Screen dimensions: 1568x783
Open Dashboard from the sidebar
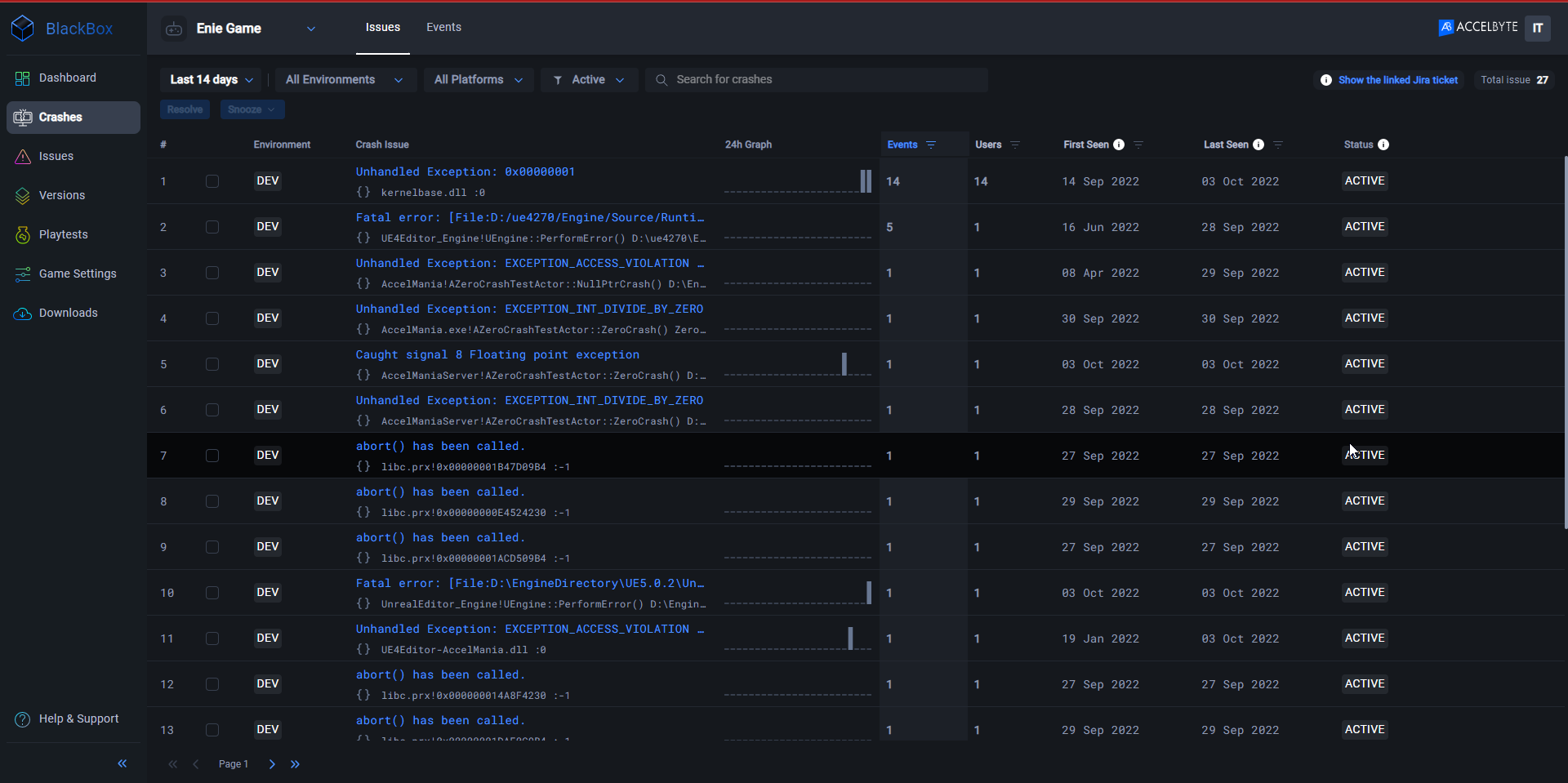[x=73, y=78]
